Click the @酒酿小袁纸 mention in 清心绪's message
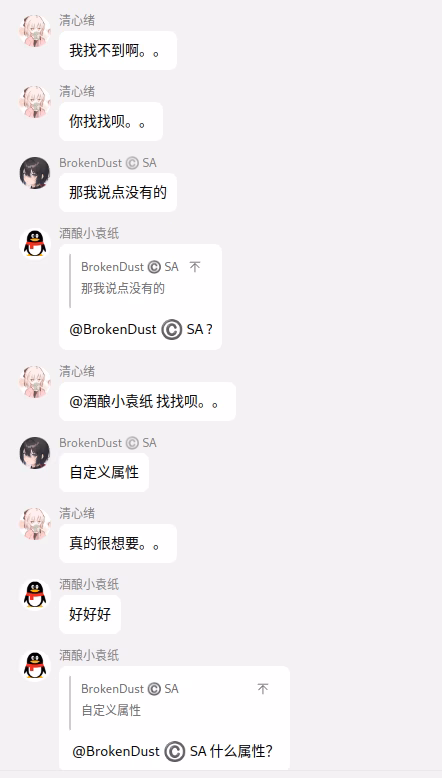This screenshot has width=442, height=778. (x=111, y=401)
